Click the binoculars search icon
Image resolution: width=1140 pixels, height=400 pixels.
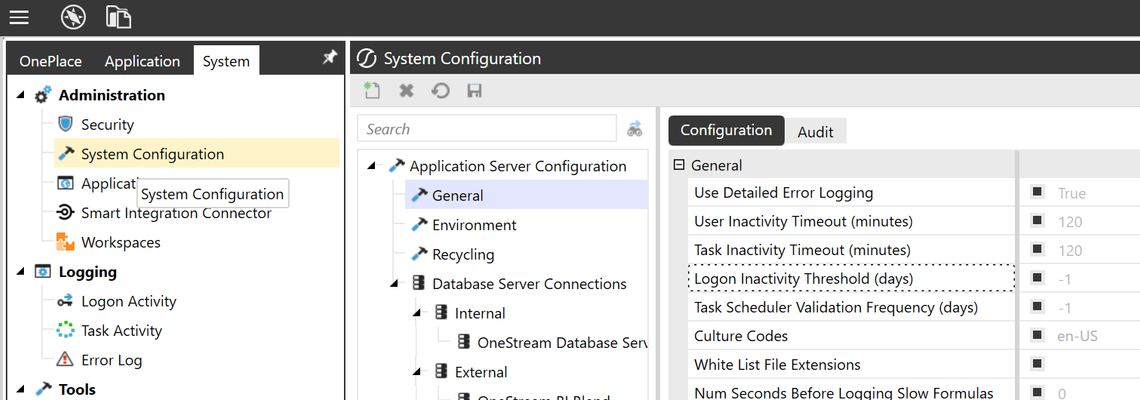coord(635,129)
